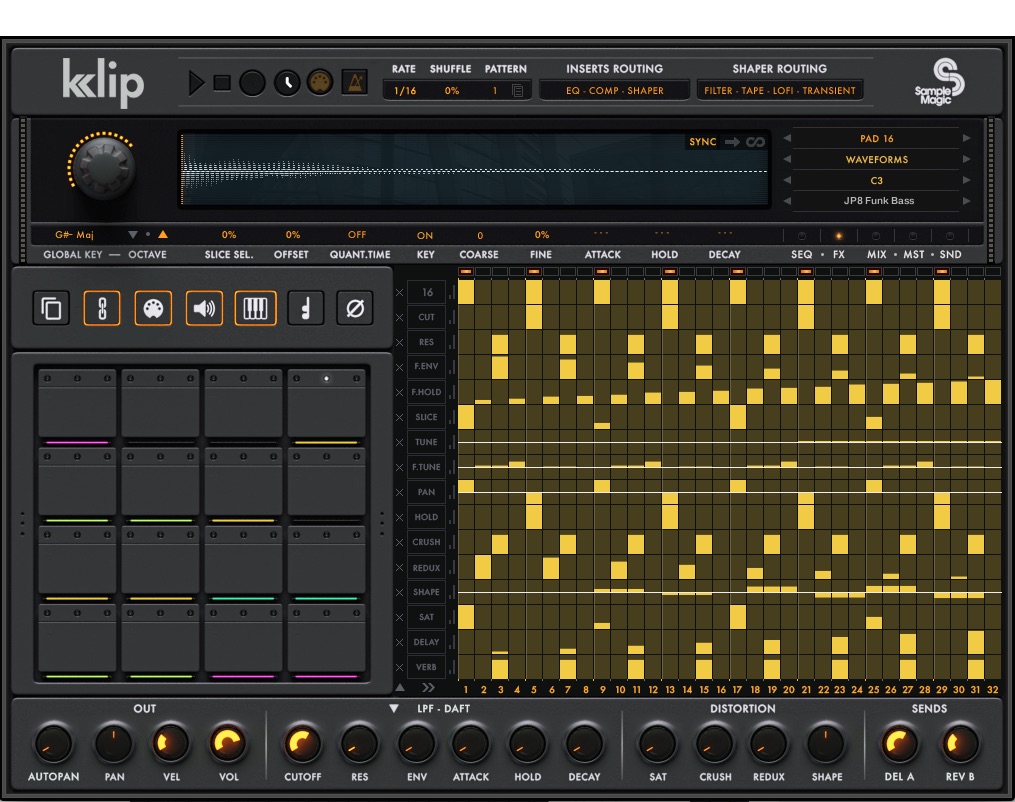Screen dimensions: 1015x802
Task: Select the 16 lane button
Action: (x=426, y=292)
